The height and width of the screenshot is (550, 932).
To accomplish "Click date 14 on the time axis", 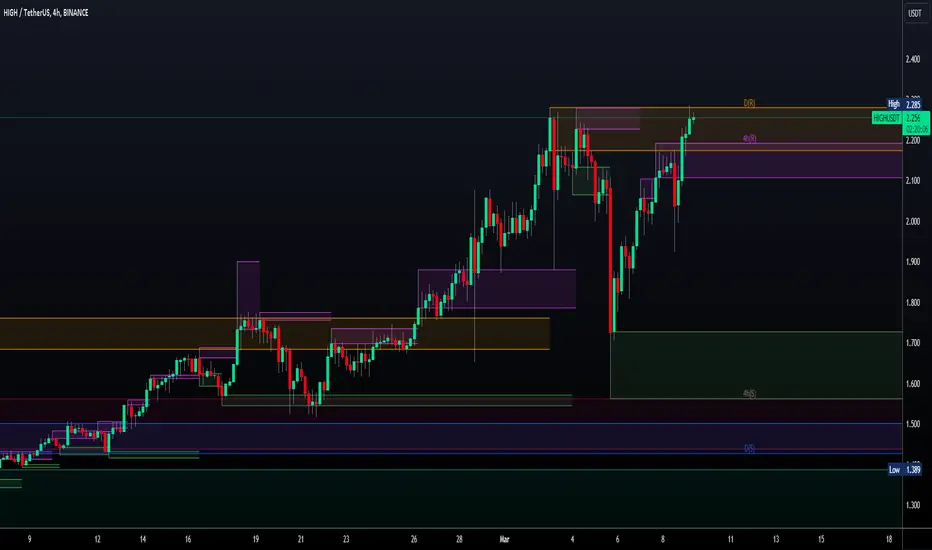I will point(143,539).
